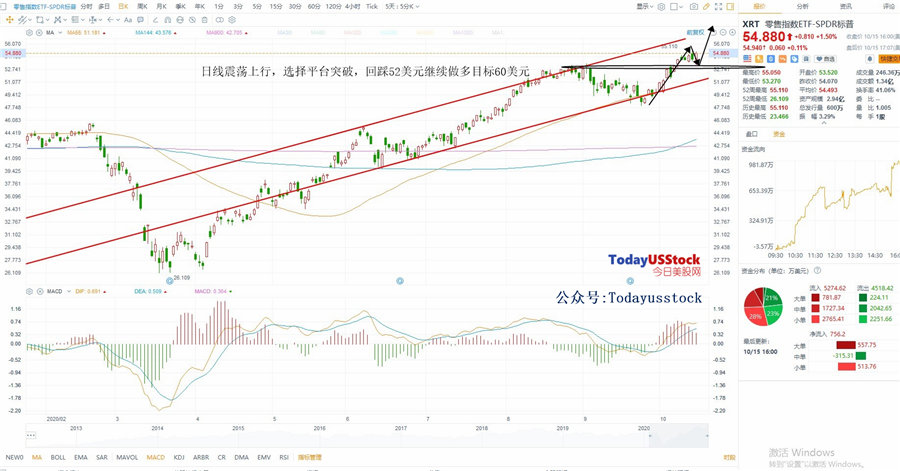Select the crosshair move cursor tool
The height and width of the screenshot is (471, 900).
pyautogui.click(x=10, y=20)
